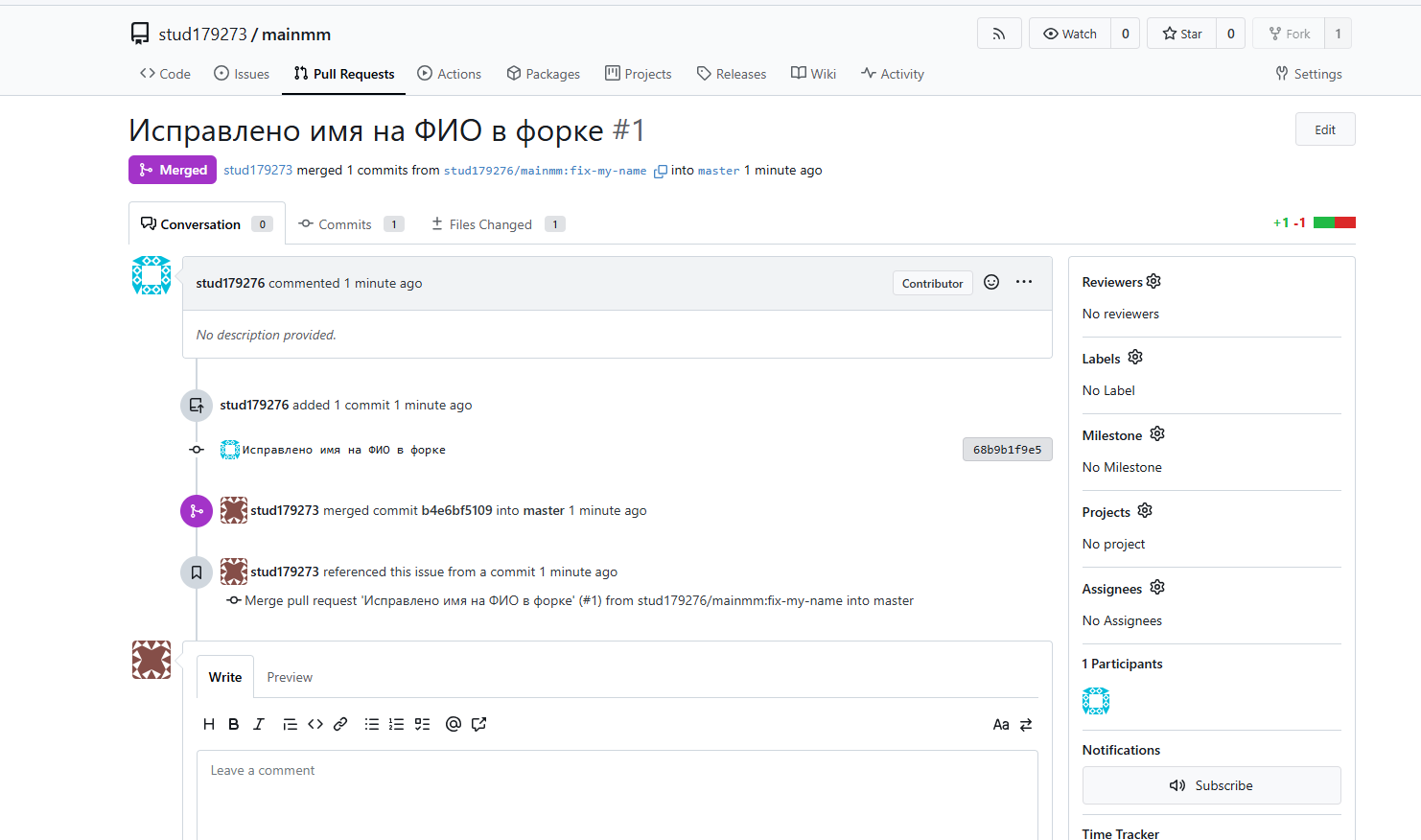Insert a heading with the H icon
1421x840 pixels.
tap(209, 724)
